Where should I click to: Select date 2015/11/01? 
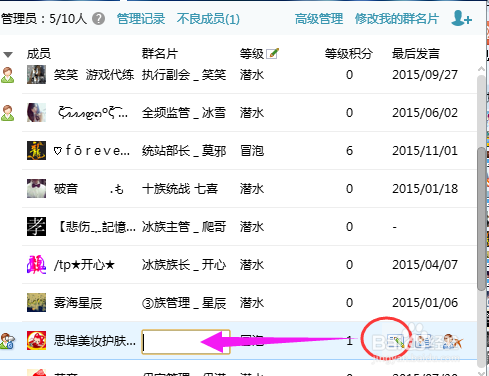click(x=425, y=151)
